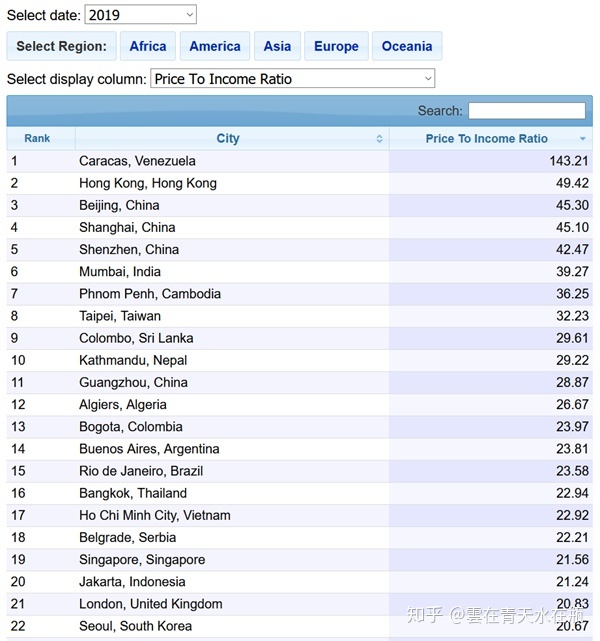Click the 36.25 ratio value

(572, 294)
